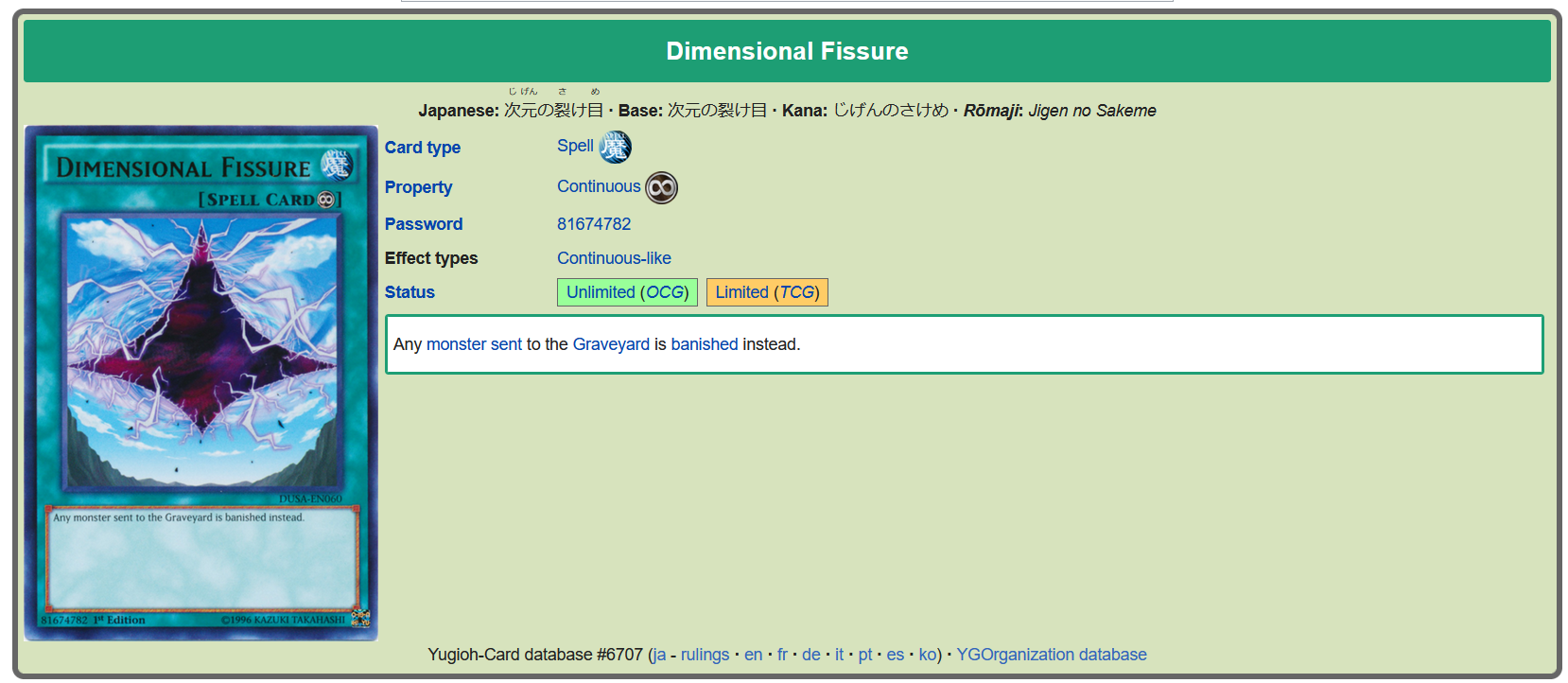Open the Dimensional Fissure card image

pos(201,383)
